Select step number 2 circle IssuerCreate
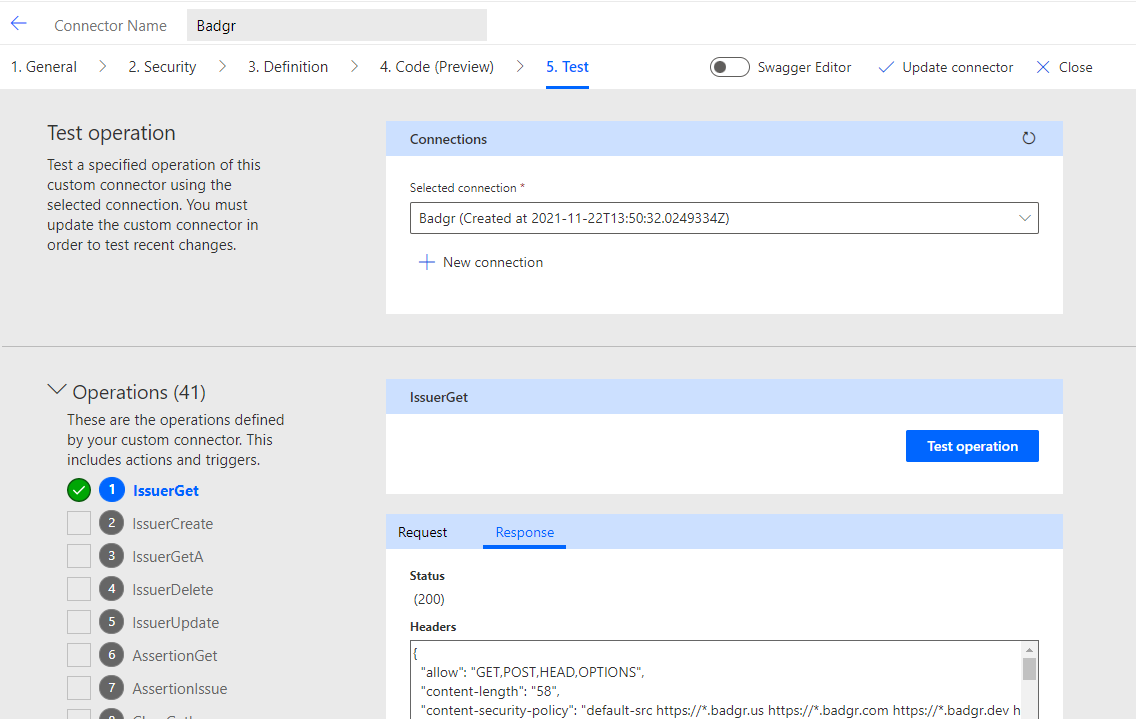 [x=112, y=523]
